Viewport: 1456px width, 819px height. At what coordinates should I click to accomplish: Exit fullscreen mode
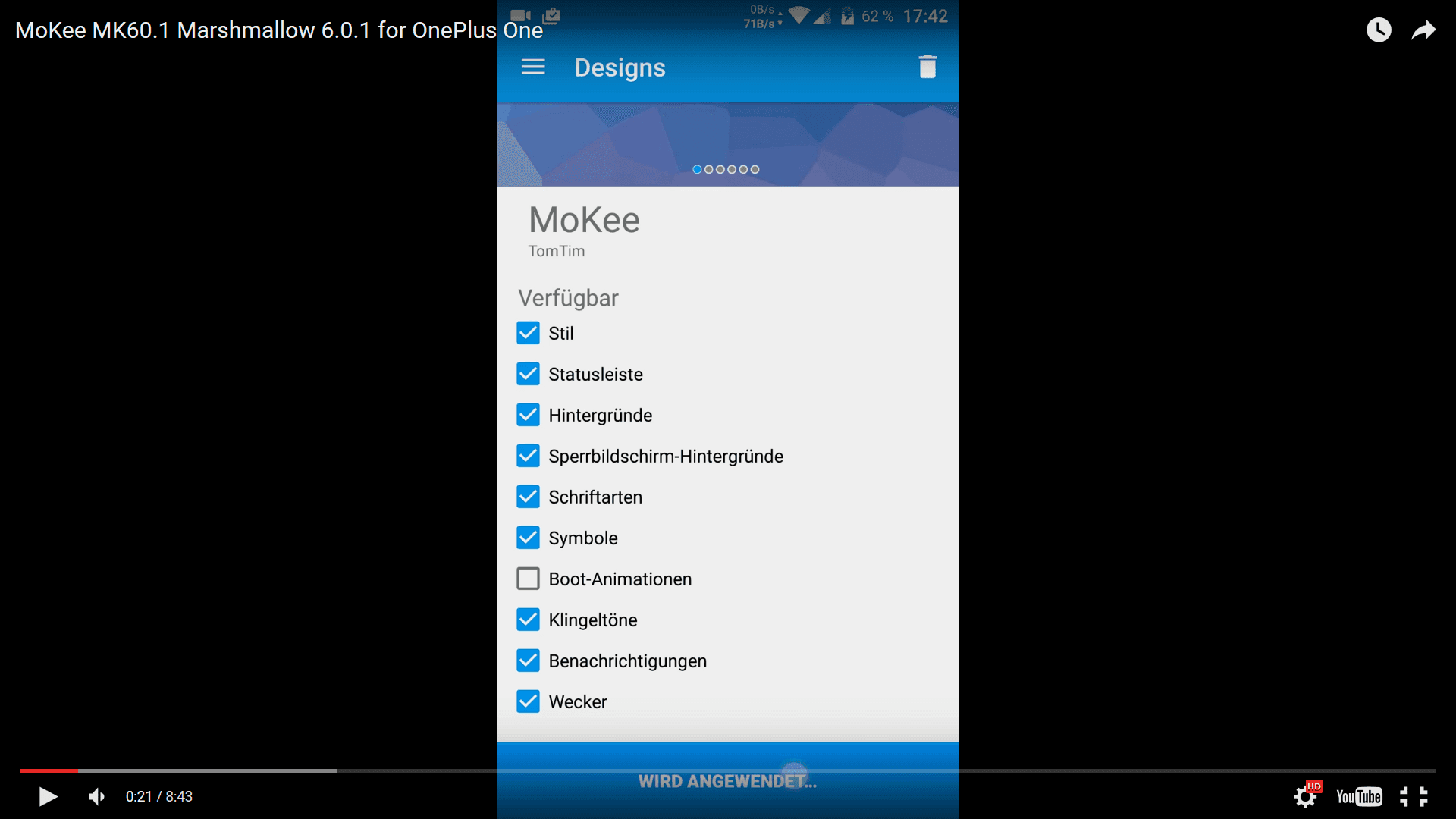point(1414,796)
